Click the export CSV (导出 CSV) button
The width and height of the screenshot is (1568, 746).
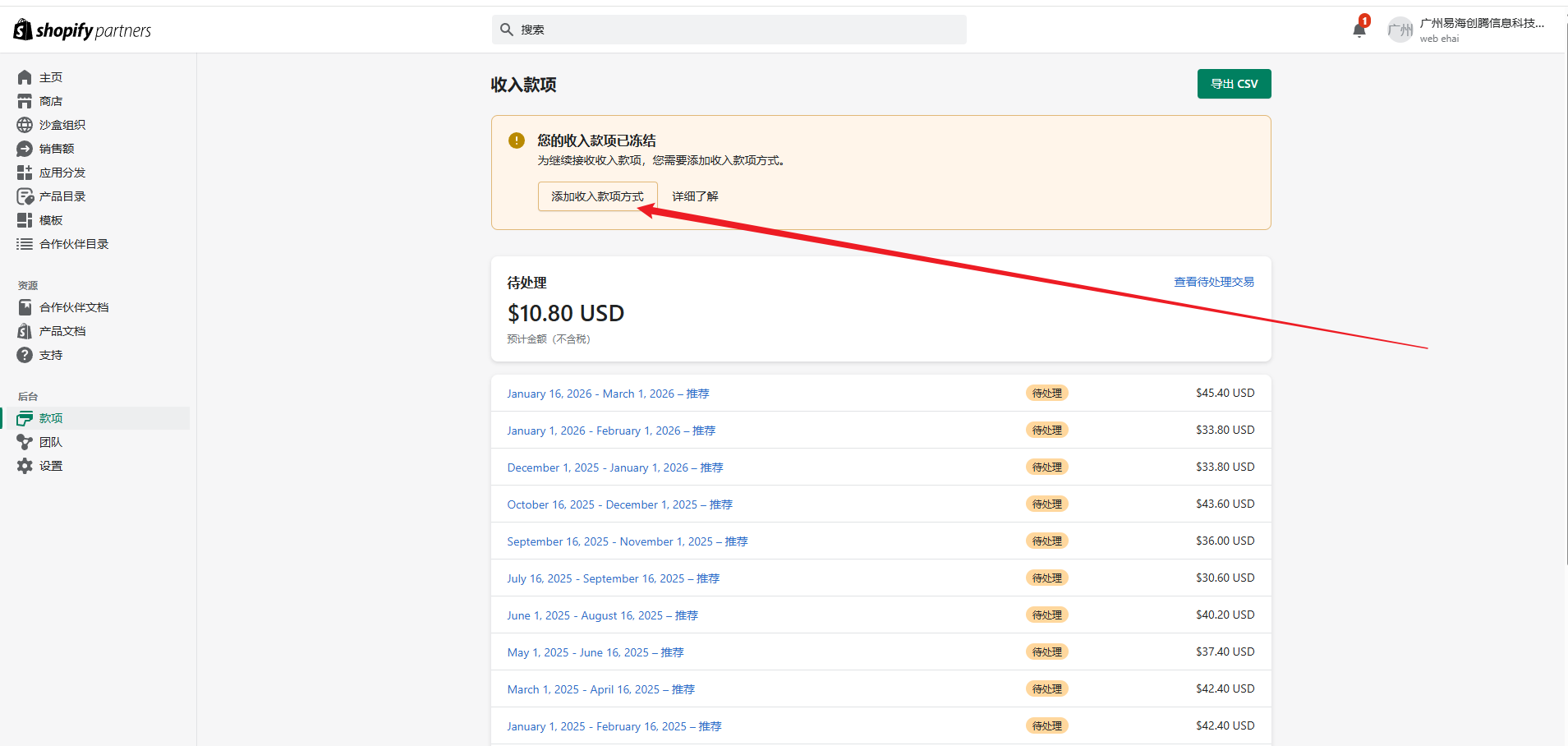click(1234, 84)
